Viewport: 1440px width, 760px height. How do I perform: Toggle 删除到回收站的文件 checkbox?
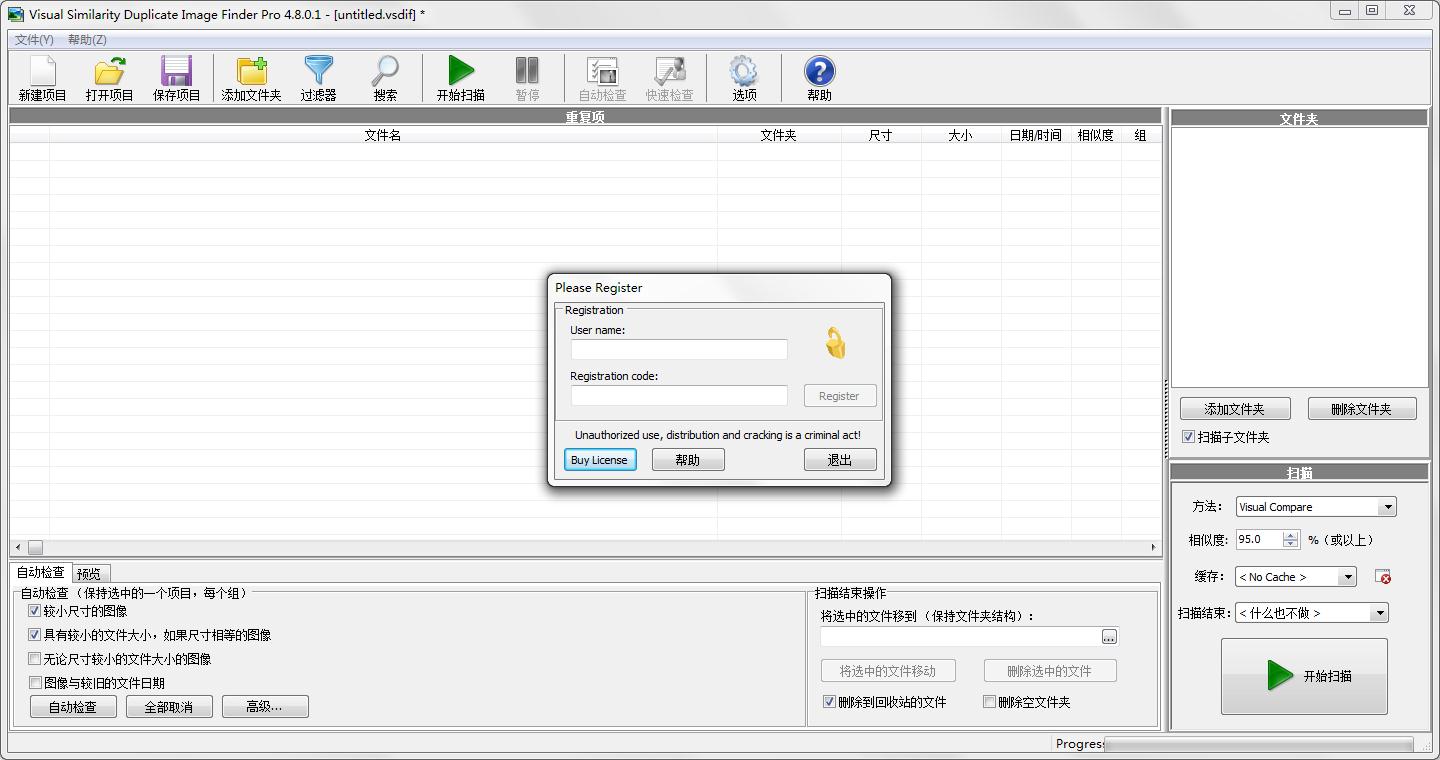point(829,702)
